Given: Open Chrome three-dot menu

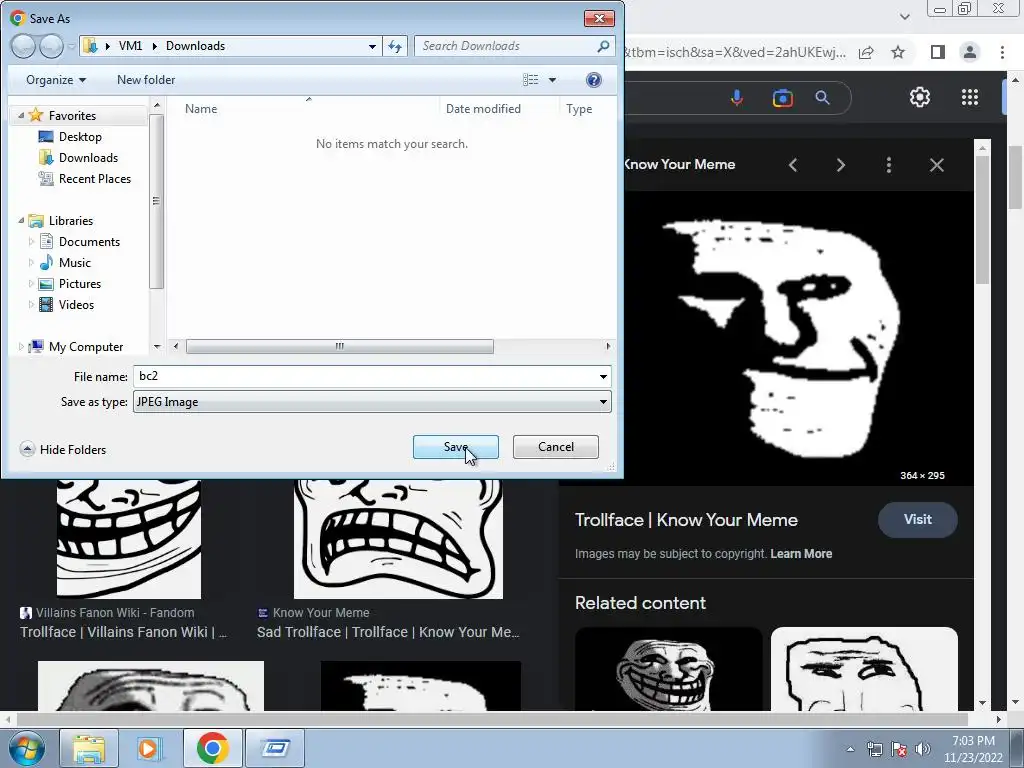Looking at the screenshot, I should [x=1002, y=52].
